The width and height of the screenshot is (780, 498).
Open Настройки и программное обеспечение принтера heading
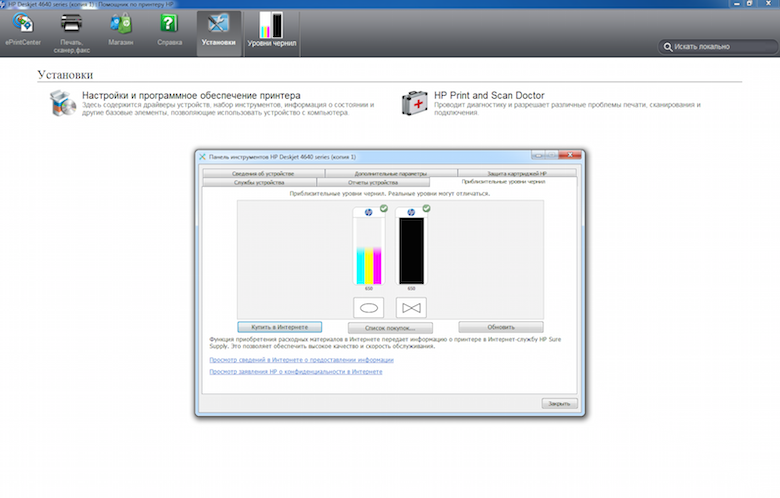(x=191, y=95)
